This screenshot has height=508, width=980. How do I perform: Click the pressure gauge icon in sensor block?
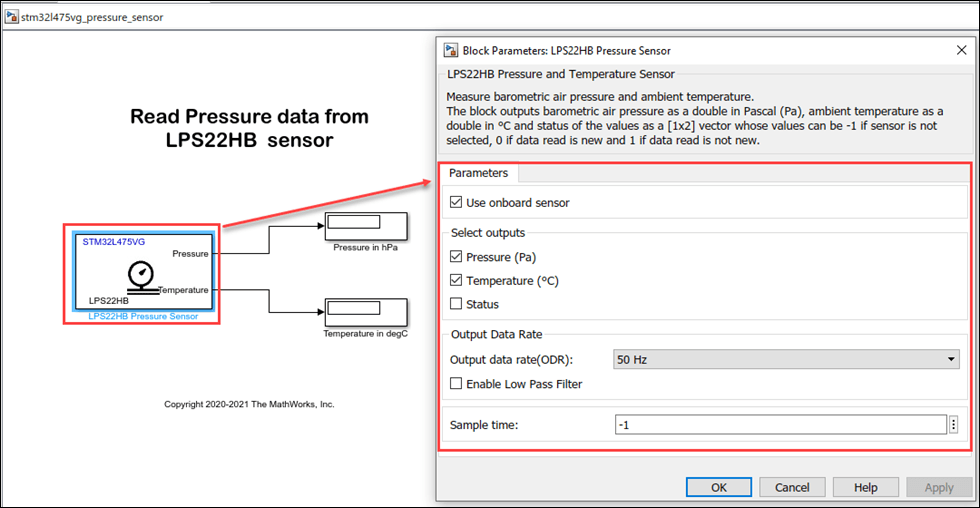[x=142, y=275]
